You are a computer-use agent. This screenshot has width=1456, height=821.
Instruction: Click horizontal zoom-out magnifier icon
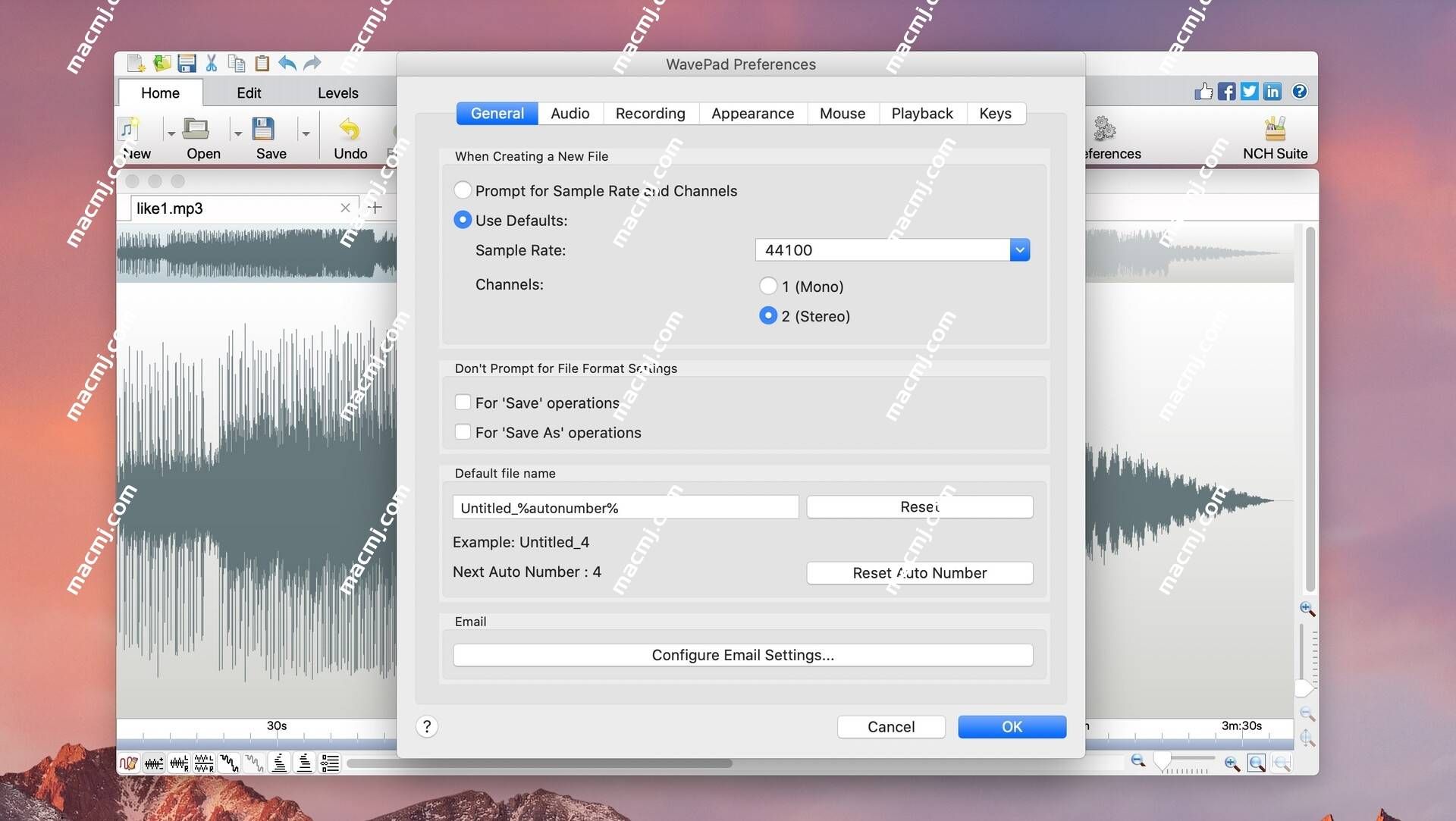(1138, 761)
